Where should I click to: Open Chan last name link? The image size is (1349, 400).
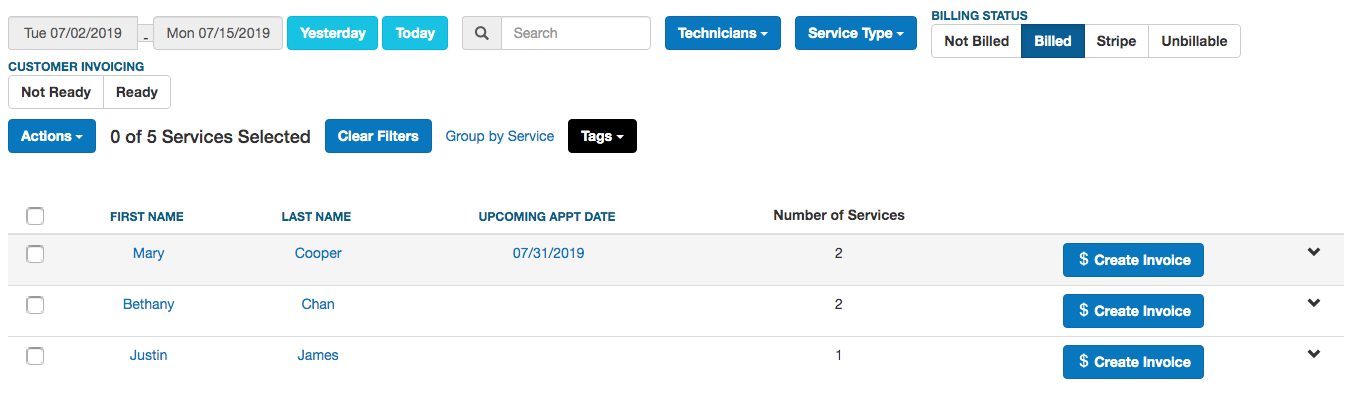point(318,304)
